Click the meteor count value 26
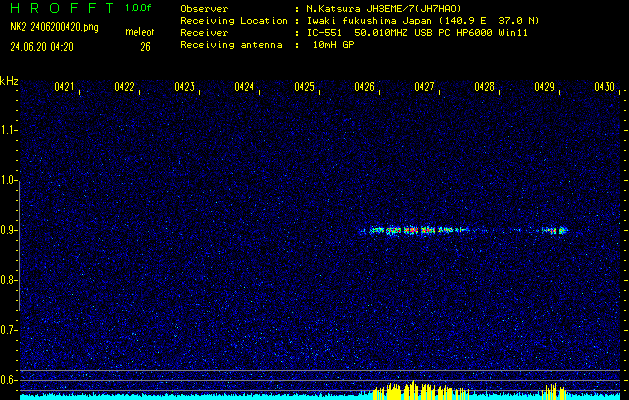 [x=145, y=47]
